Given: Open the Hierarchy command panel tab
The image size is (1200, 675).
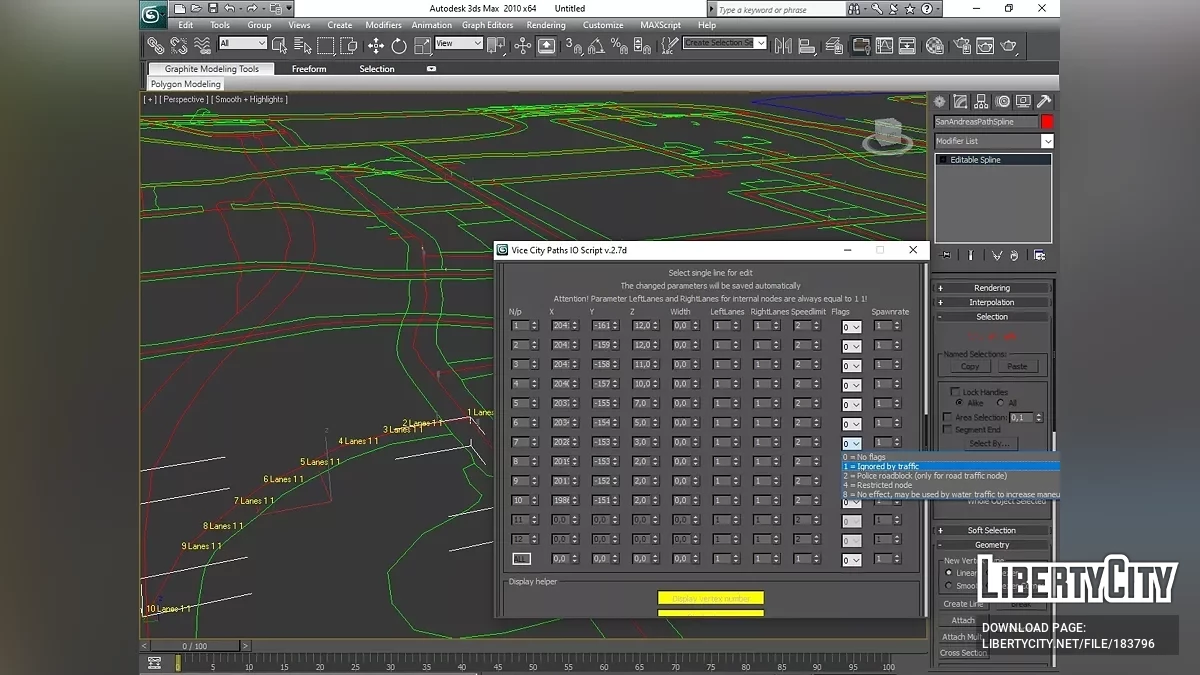Looking at the screenshot, I should [981, 101].
